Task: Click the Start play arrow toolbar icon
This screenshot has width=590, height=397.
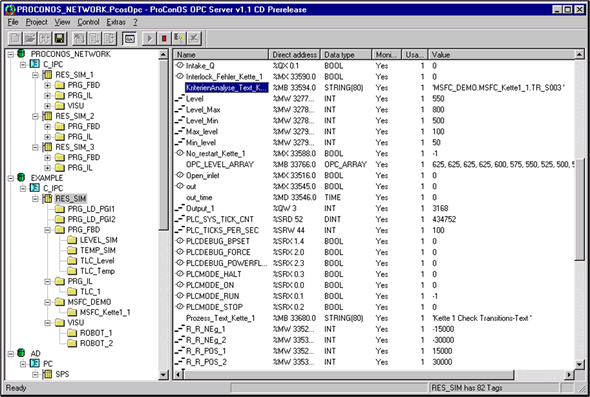Action: pos(149,38)
